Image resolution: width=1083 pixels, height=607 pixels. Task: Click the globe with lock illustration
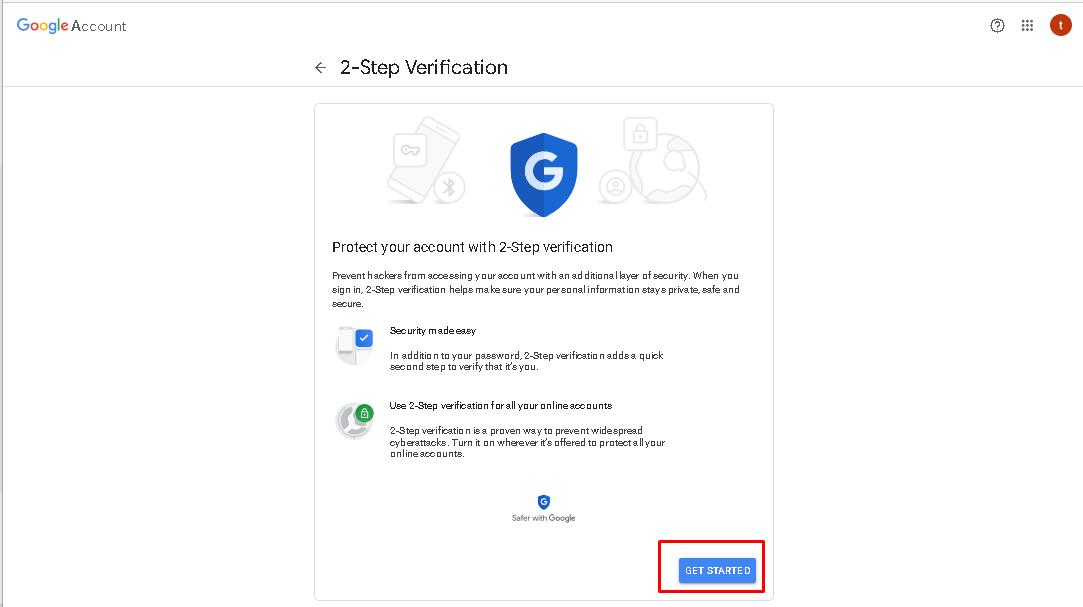[x=662, y=163]
